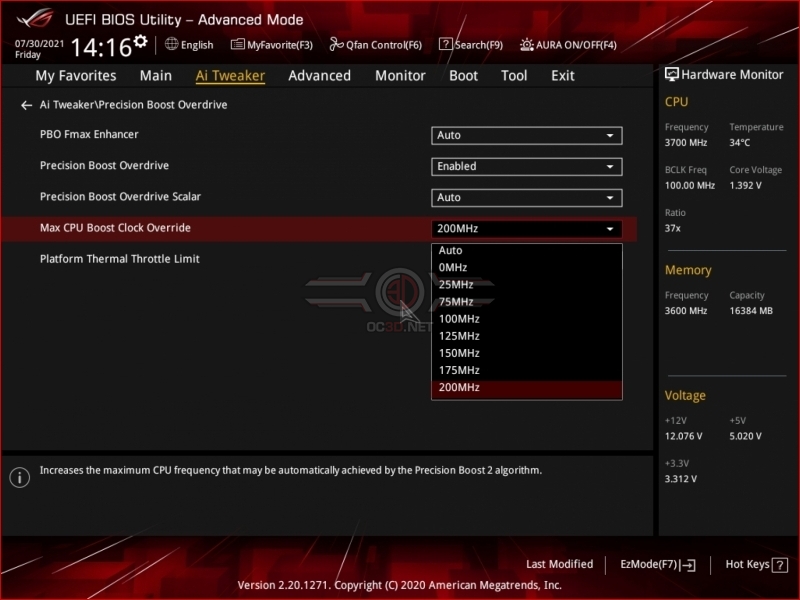
Task: Switch to the Boot tab
Action: (x=463, y=76)
